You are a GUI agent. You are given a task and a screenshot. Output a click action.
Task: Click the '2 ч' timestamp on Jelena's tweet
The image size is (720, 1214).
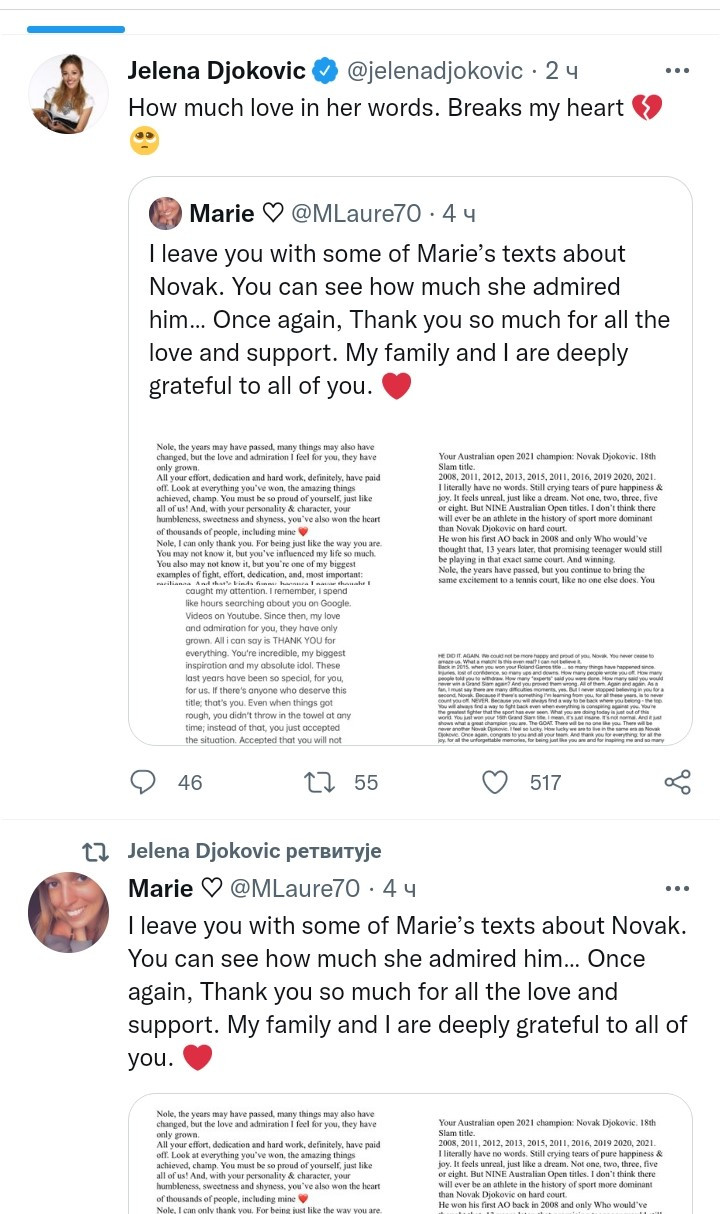(x=561, y=71)
